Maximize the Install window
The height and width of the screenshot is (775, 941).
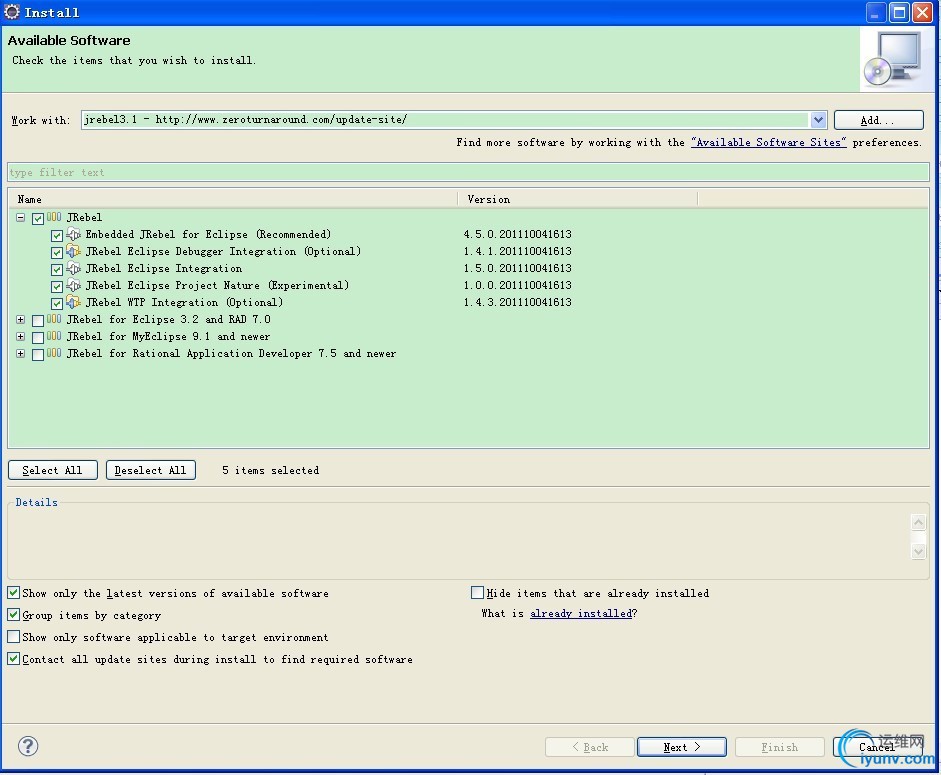[x=899, y=12]
